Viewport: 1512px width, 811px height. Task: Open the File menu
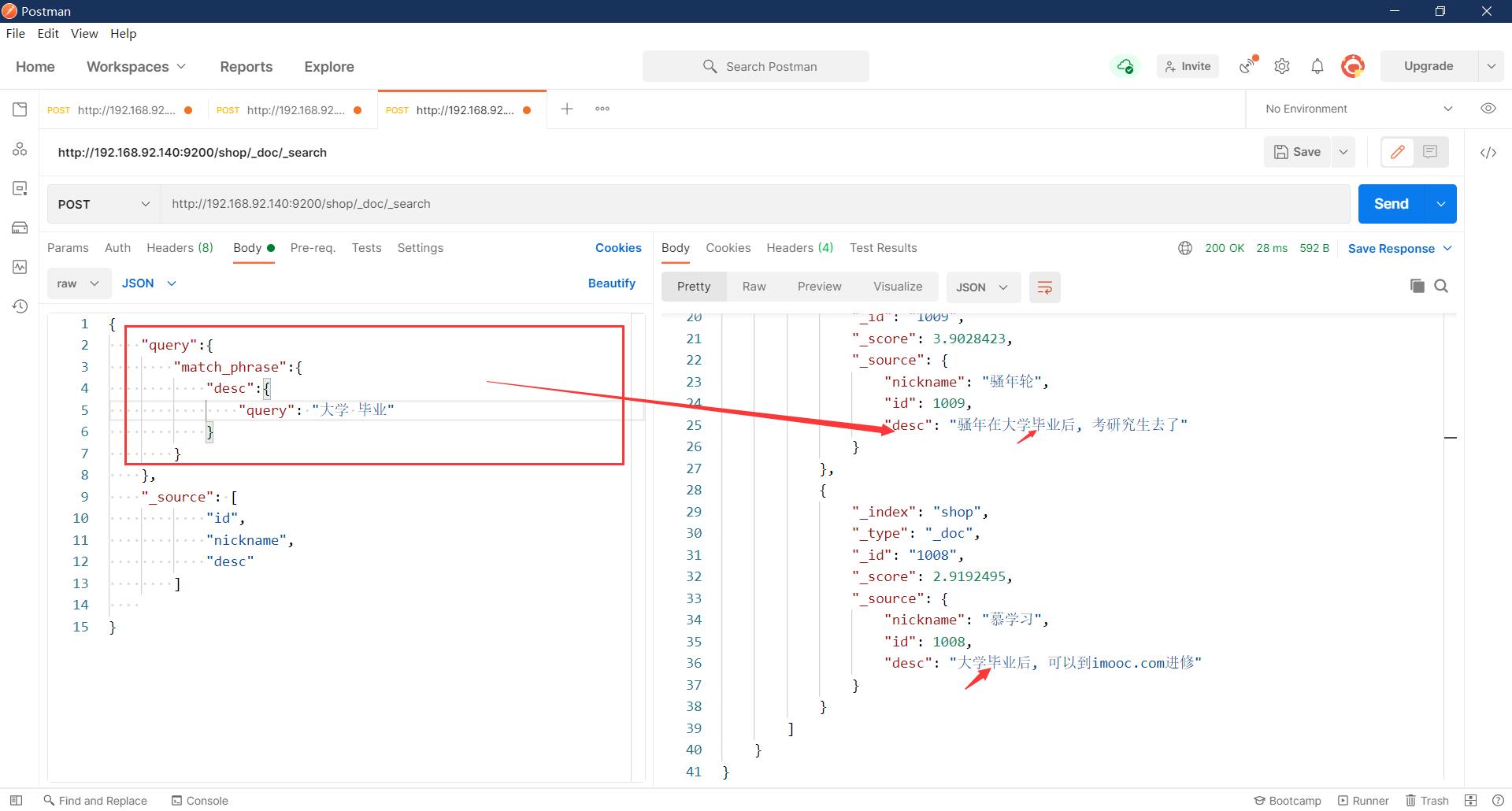point(16,33)
